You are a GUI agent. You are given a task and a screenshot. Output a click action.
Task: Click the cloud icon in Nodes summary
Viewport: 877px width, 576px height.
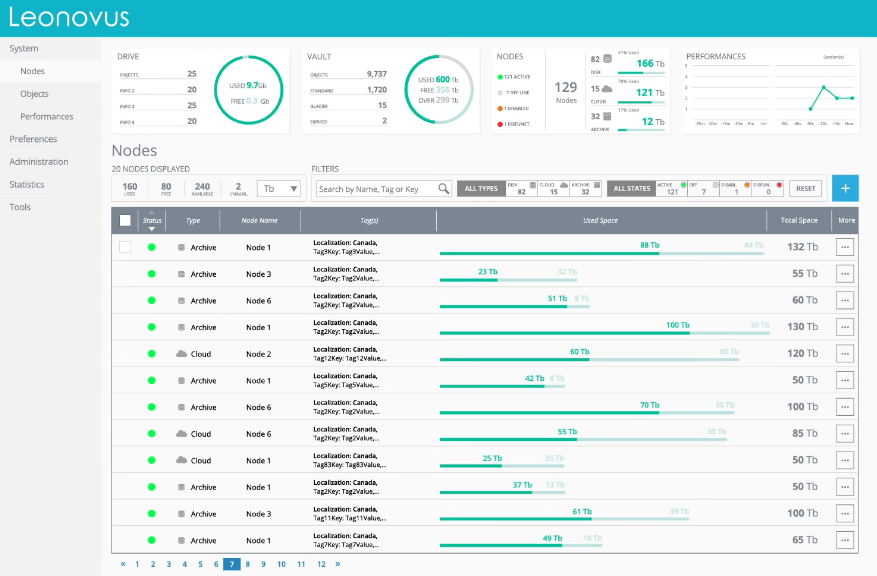pos(606,89)
